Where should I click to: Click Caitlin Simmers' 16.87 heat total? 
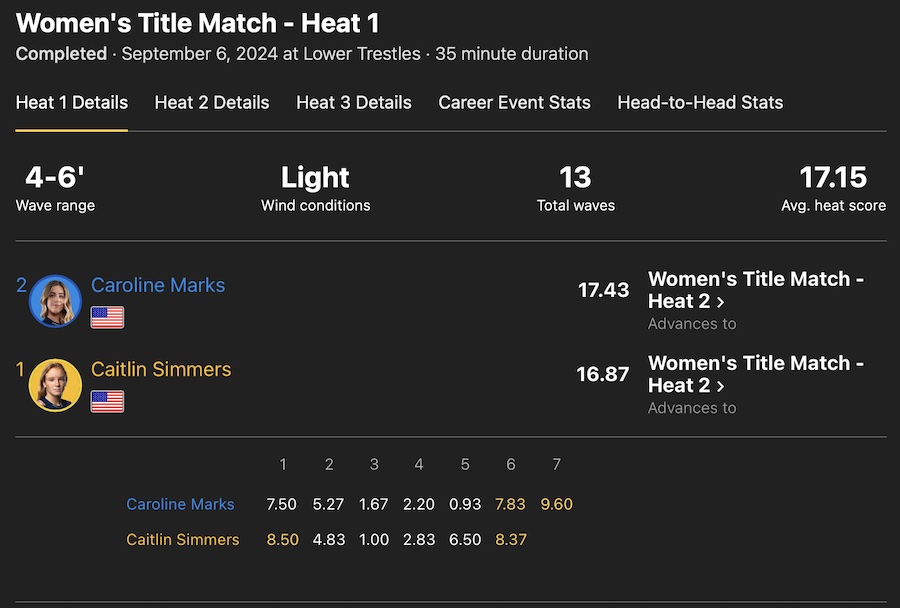tap(603, 374)
